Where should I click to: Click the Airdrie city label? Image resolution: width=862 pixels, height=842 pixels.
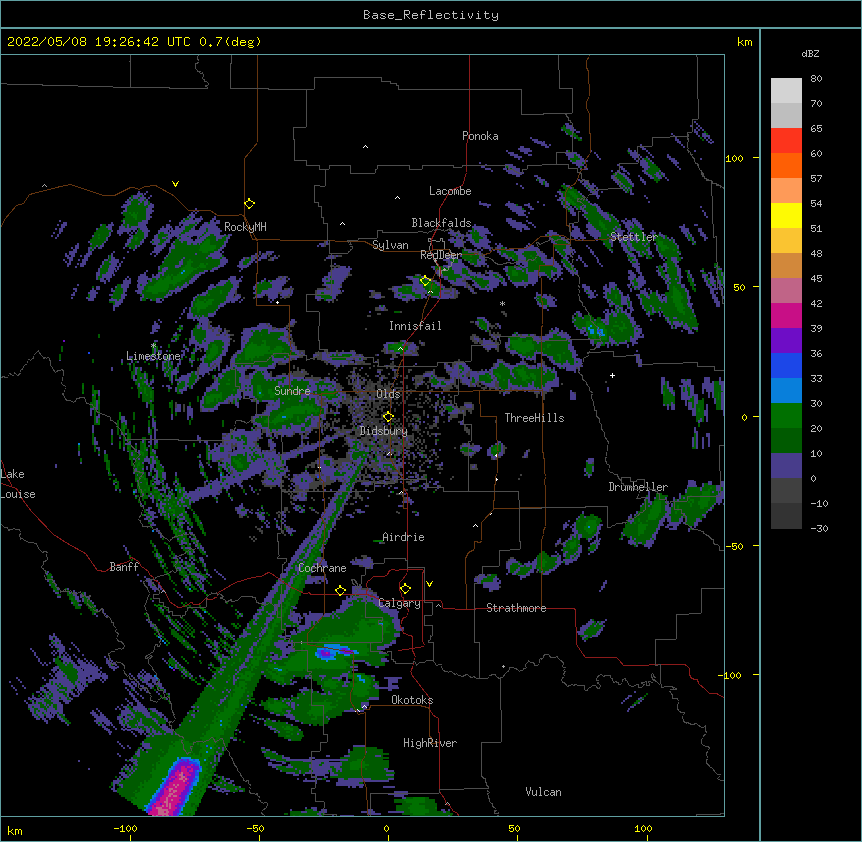(403, 537)
